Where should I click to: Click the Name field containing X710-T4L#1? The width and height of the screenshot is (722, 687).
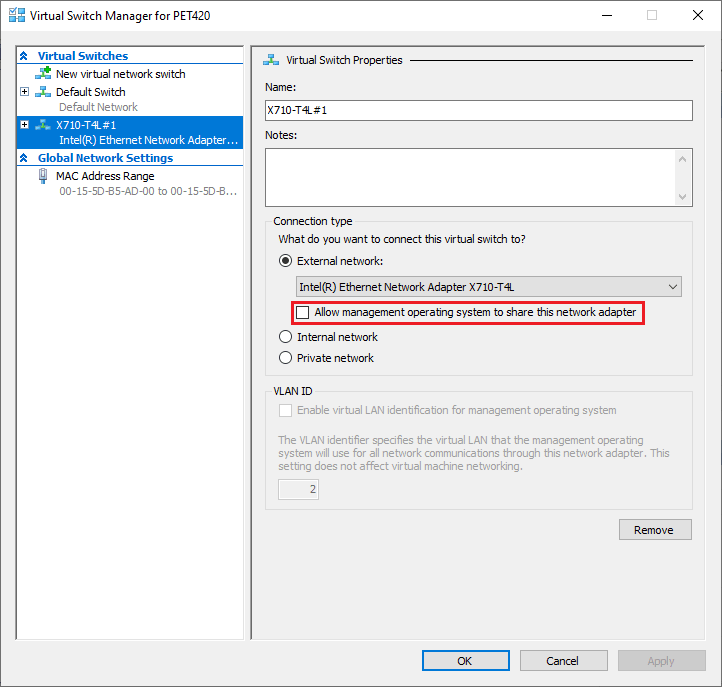pyautogui.click(x=478, y=111)
